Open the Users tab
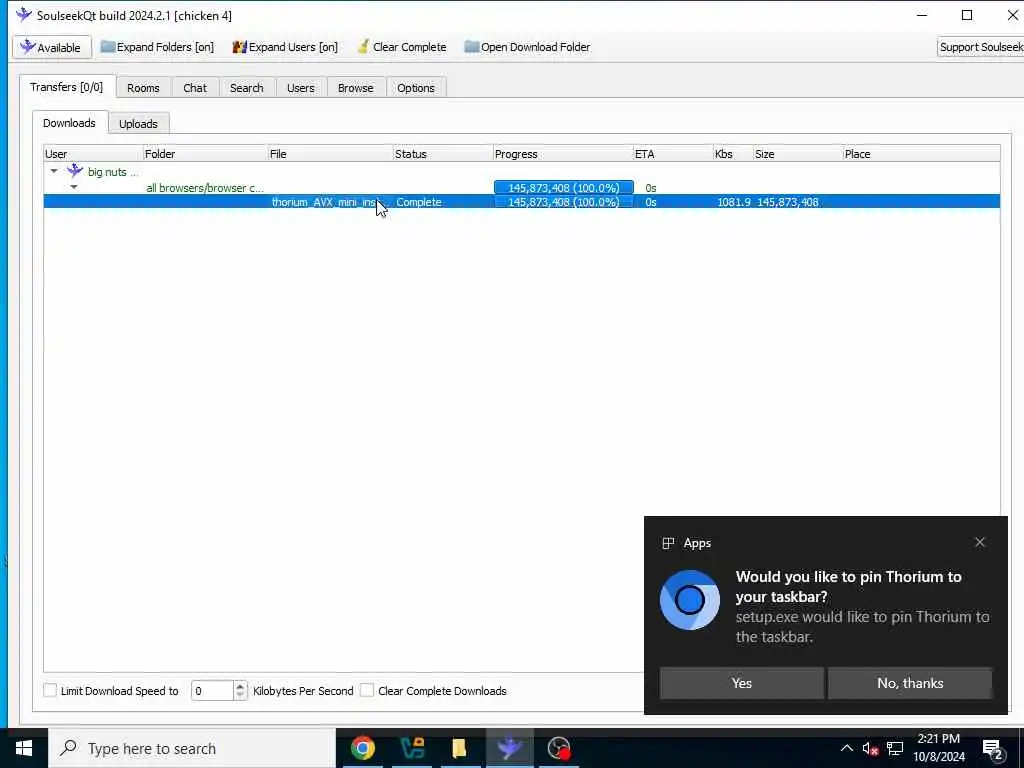 click(x=300, y=88)
